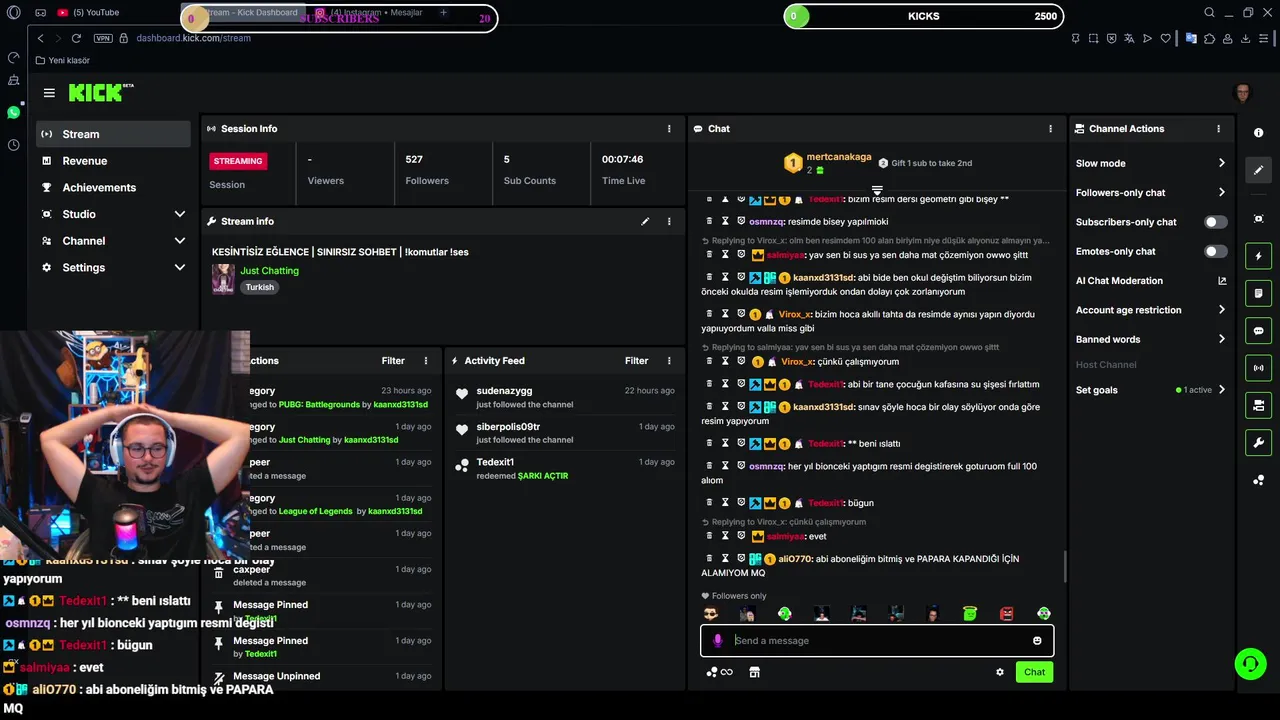Open Revenue in the sidebar
Viewport: 1280px width, 720px height.
[x=113, y=161]
